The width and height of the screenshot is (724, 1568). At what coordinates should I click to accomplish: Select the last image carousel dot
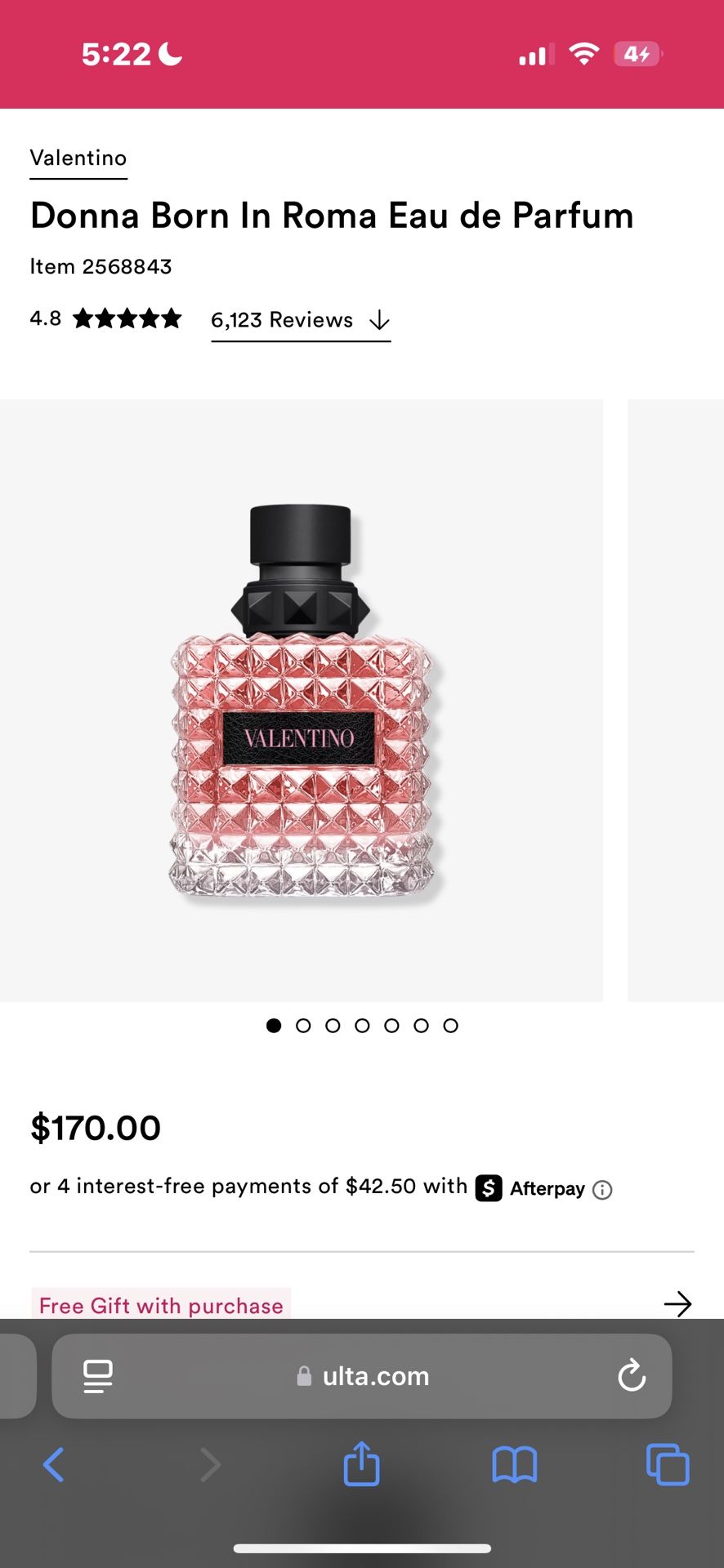coord(450,1026)
